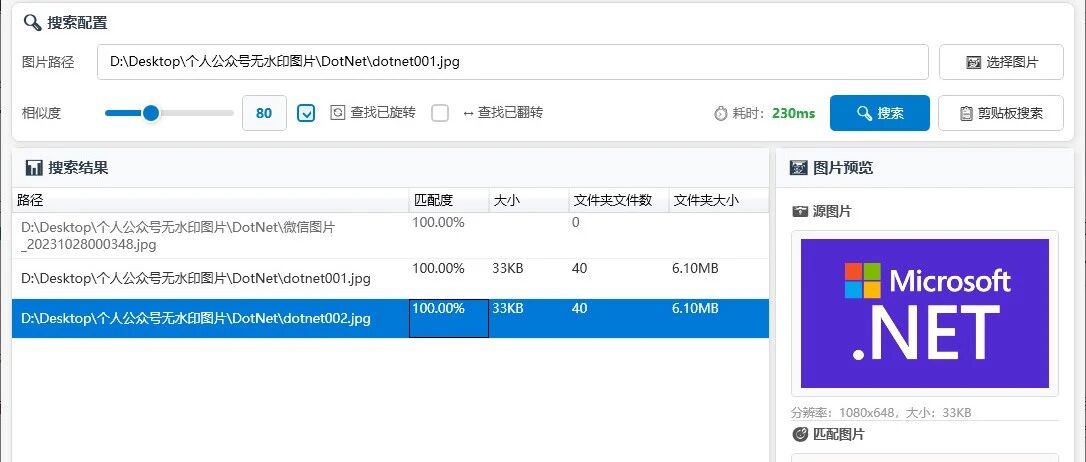Sort by the 文件夹大小 column header
The width and height of the screenshot is (1086, 462).
pos(718,200)
